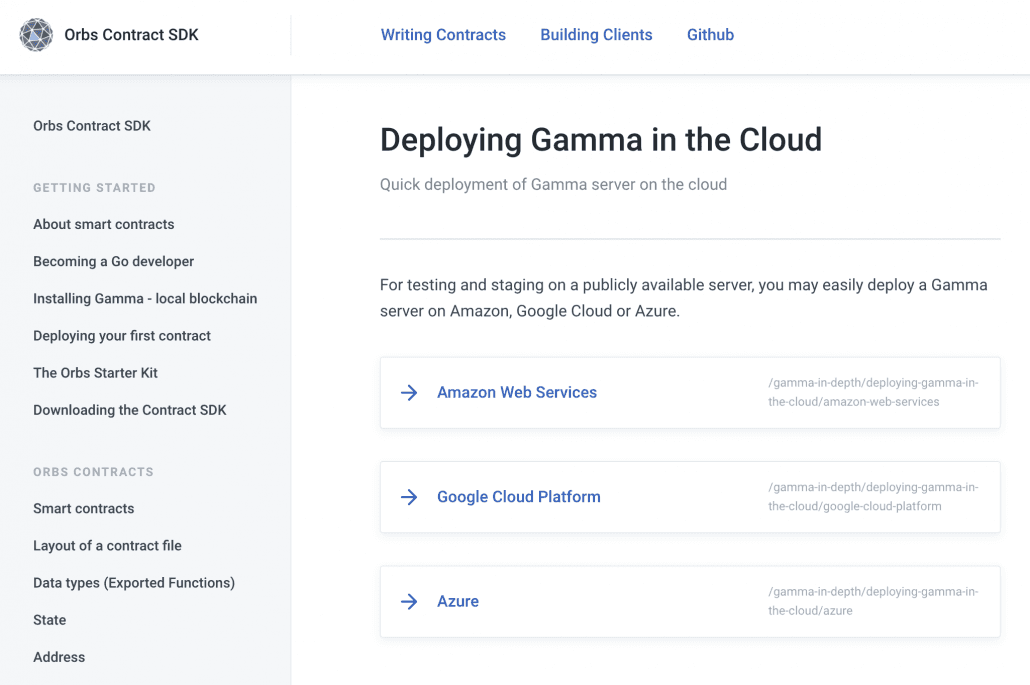The width and height of the screenshot is (1030, 685).
Task: Open Deploying your first contract page
Action: pos(122,336)
